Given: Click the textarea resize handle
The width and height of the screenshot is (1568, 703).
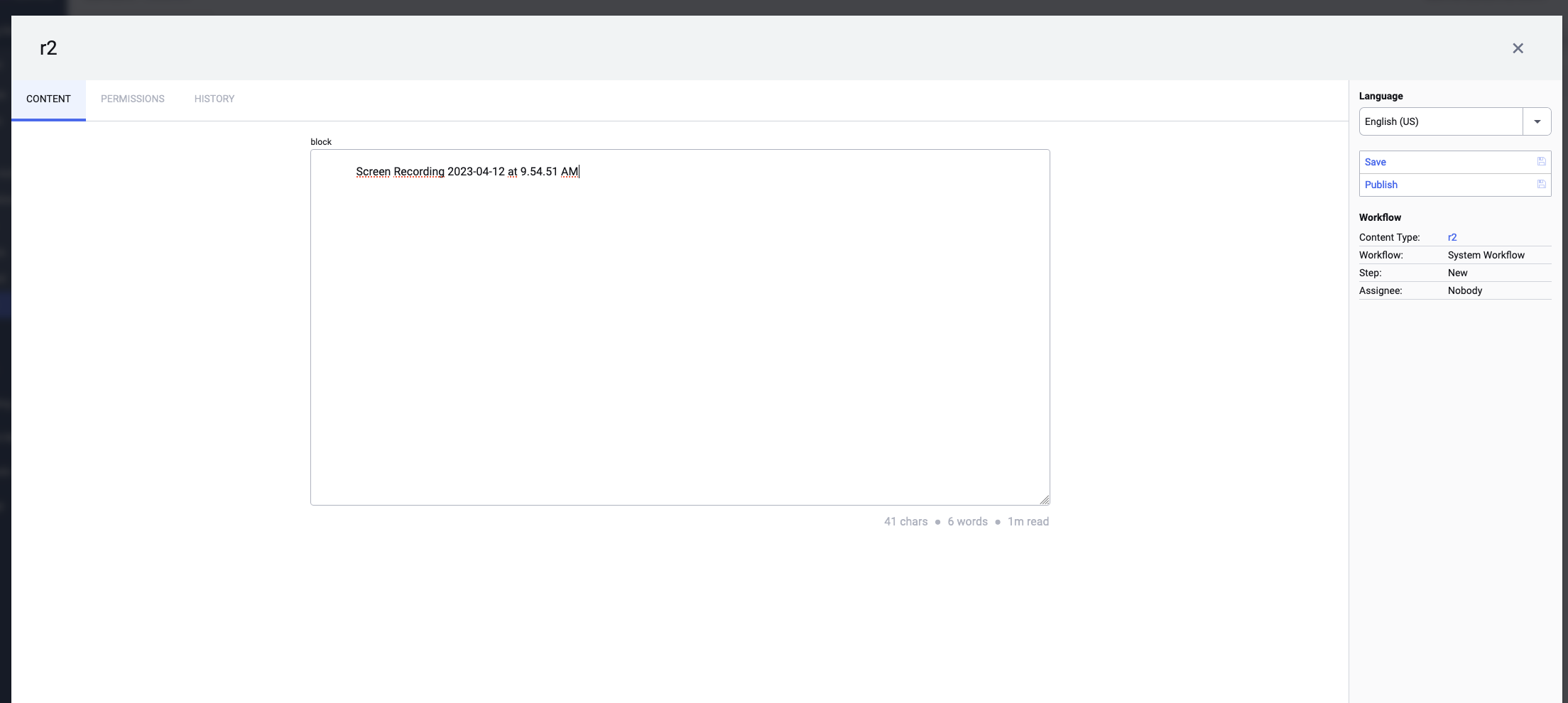Looking at the screenshot, I should tap(1044, 499).
